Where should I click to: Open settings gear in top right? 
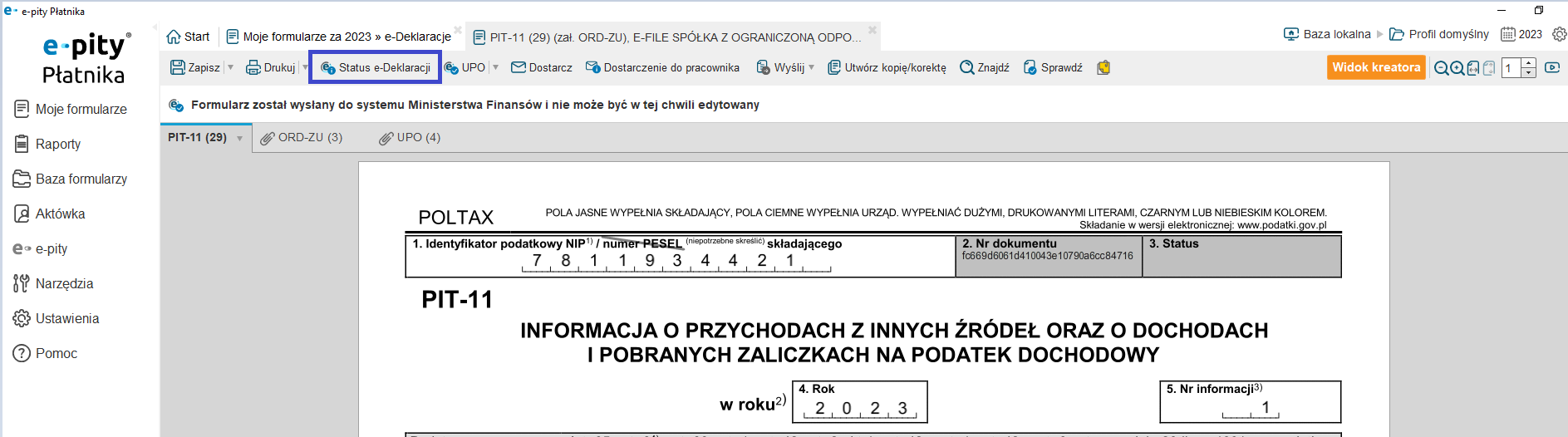pyautogui.click(x=1559, y=34)
